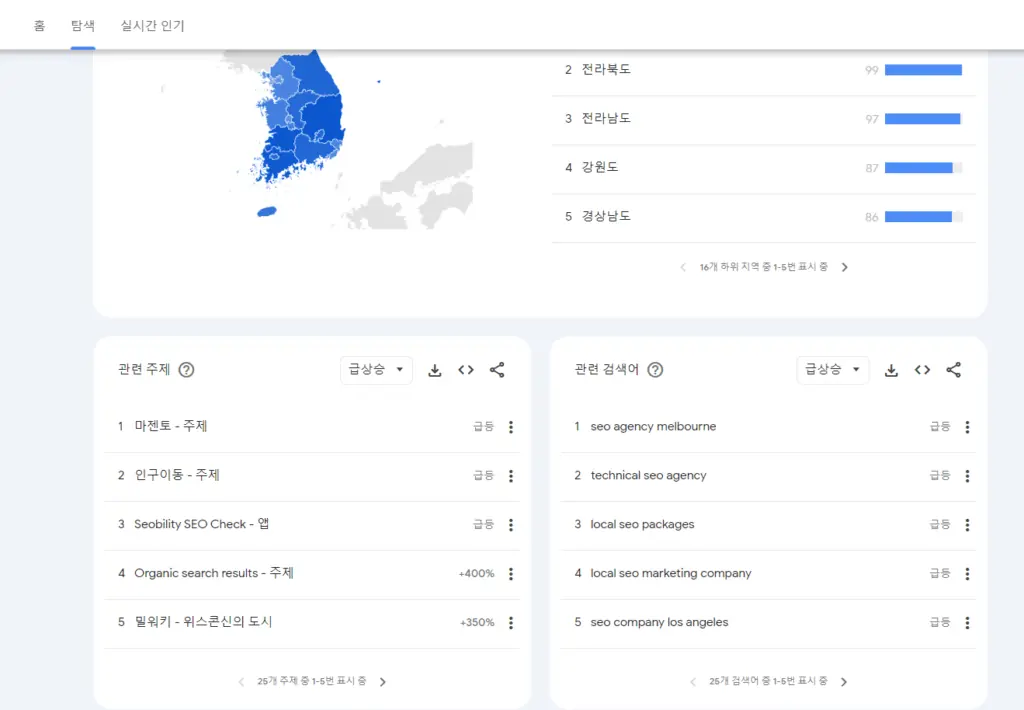1024x710 pixels.
Task: Open more options for local seo packages
Action: pyautogui.click(x=967, y=525)
